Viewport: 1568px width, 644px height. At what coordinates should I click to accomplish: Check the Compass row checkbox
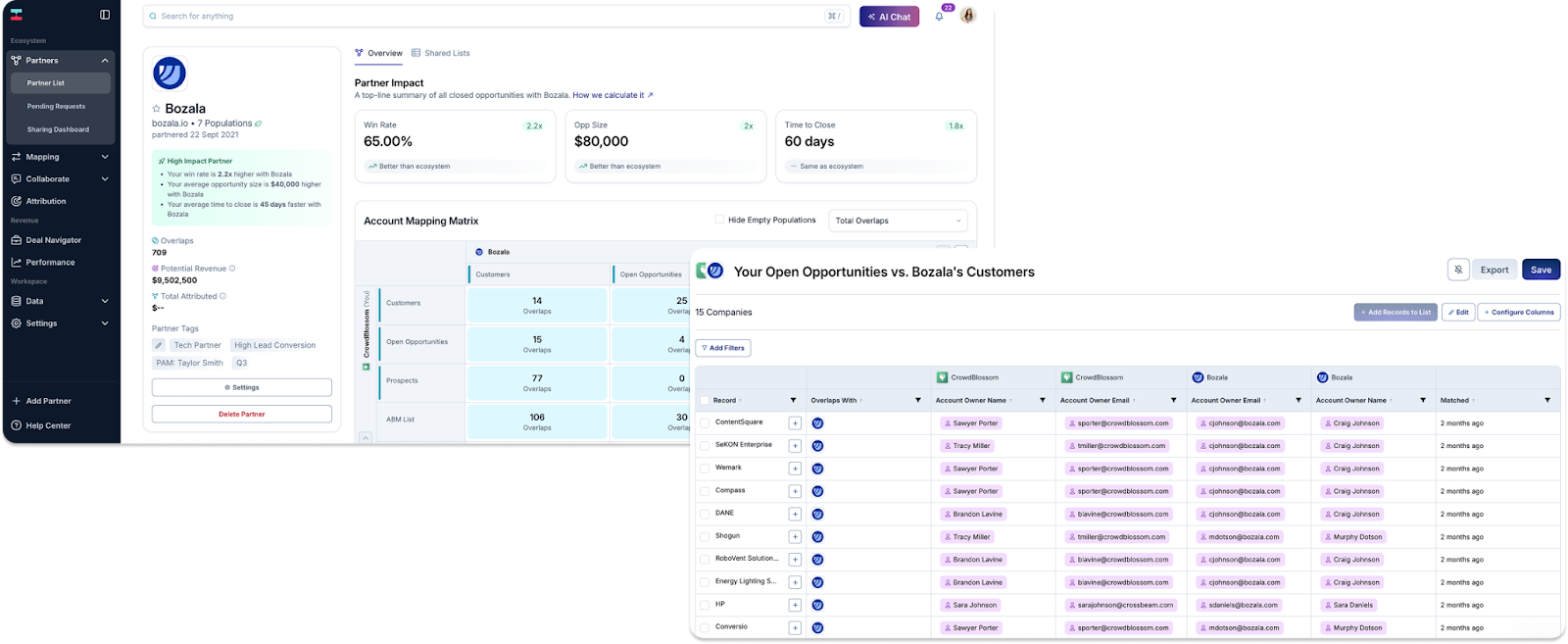[x=704, y=491]
